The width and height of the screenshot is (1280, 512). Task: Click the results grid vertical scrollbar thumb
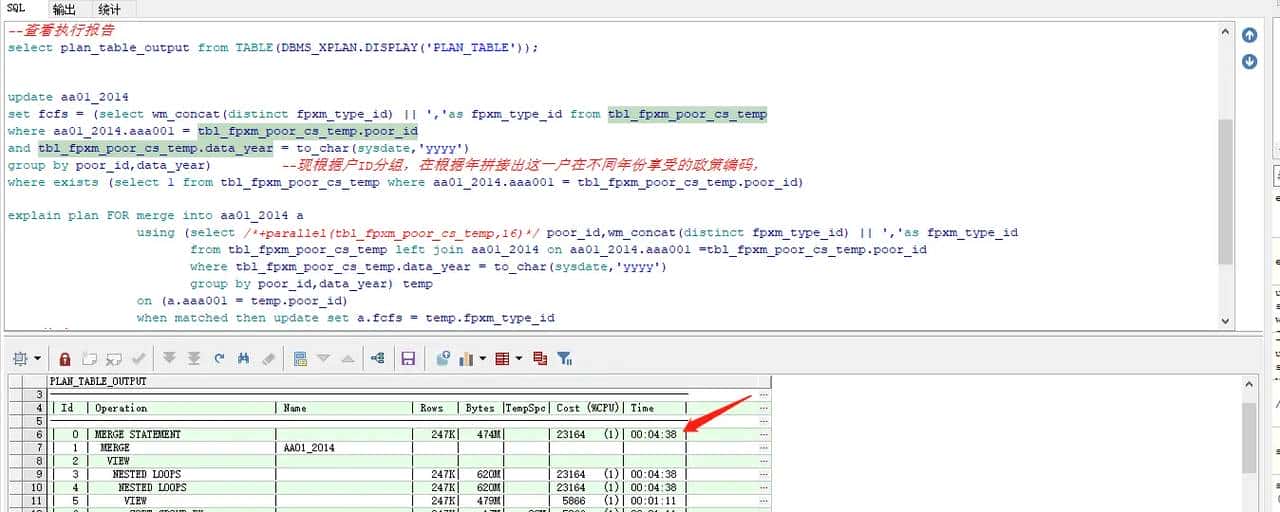coord(1250,438)
